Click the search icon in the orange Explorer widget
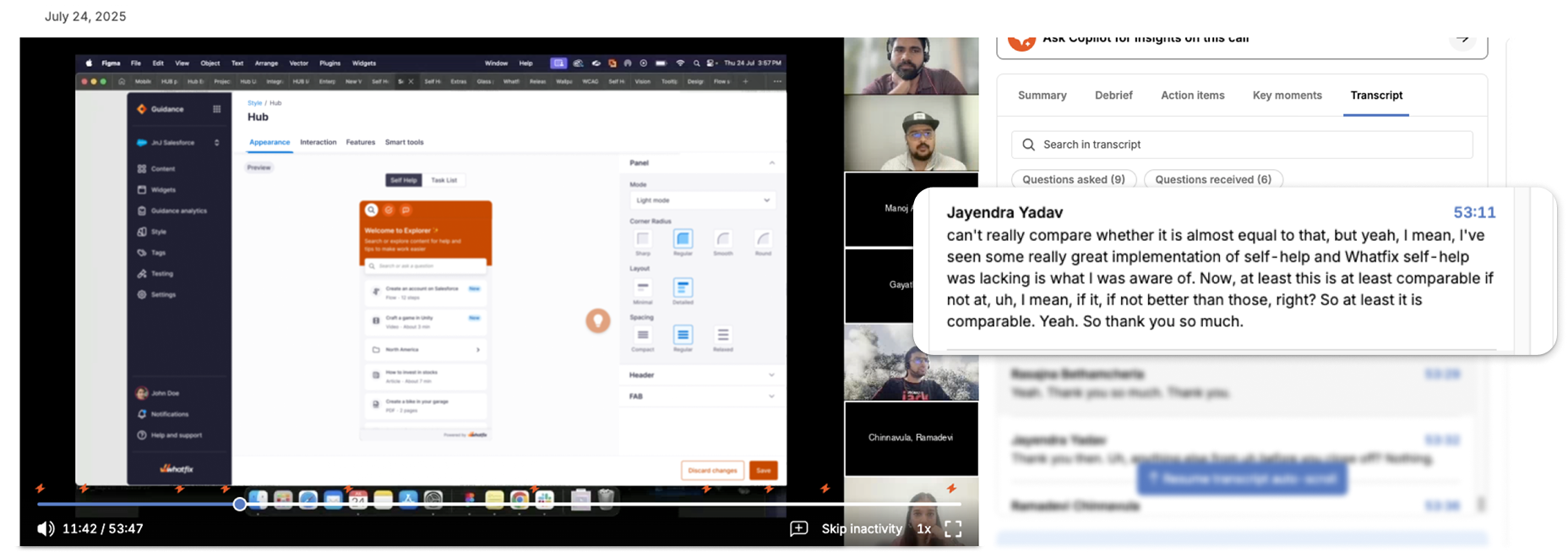Image resolution: width=1568 pixels, height=552 pixels. (x=372, y=210)
